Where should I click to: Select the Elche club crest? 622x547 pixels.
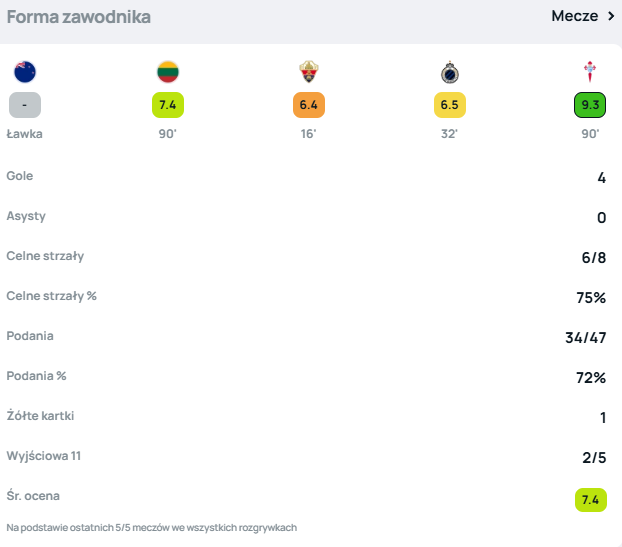[x=308, y=72]
